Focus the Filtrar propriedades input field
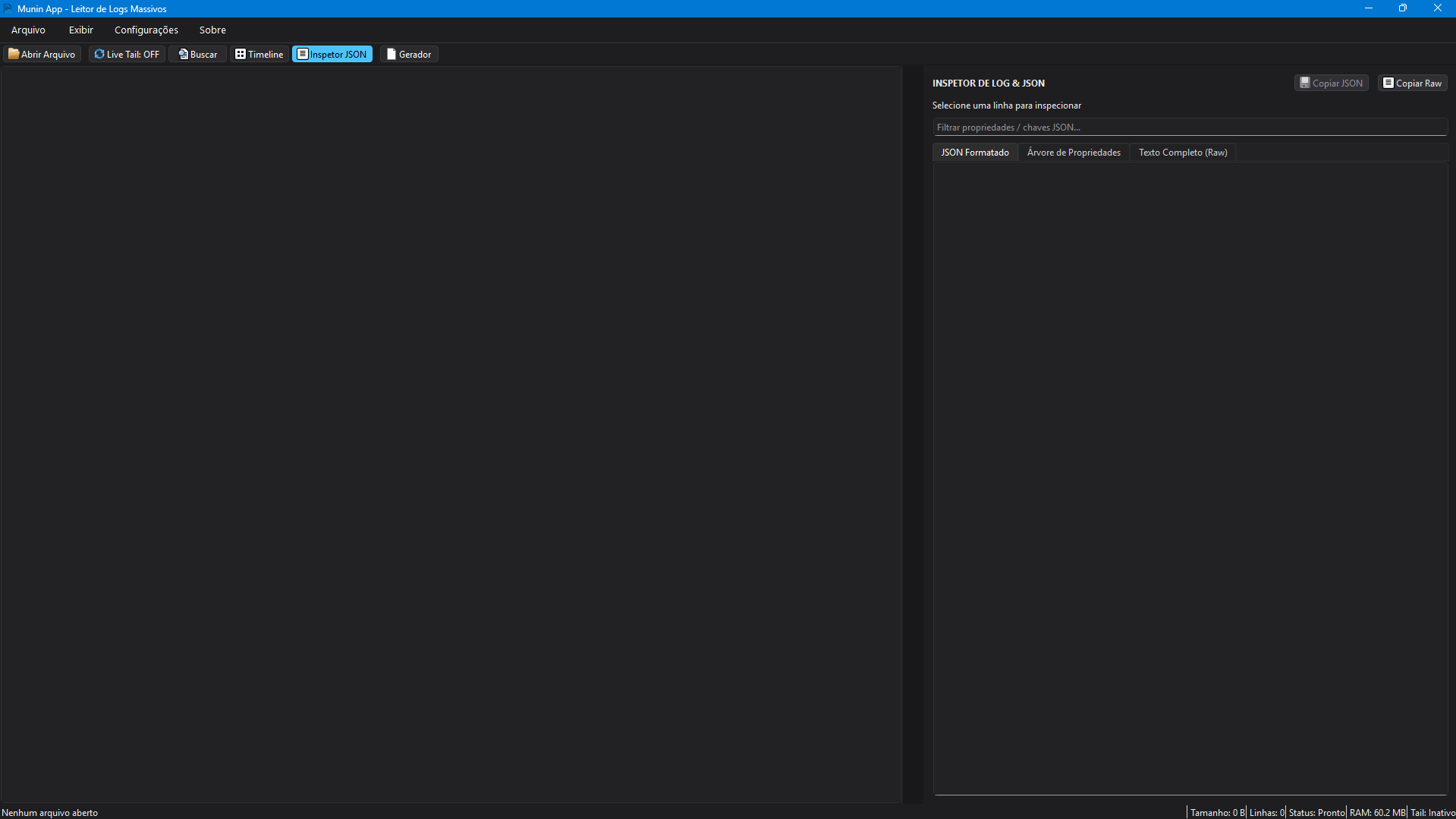The height and width of the screenshot is (819, 1456). pyautogui.click(x=1190, y=127)
